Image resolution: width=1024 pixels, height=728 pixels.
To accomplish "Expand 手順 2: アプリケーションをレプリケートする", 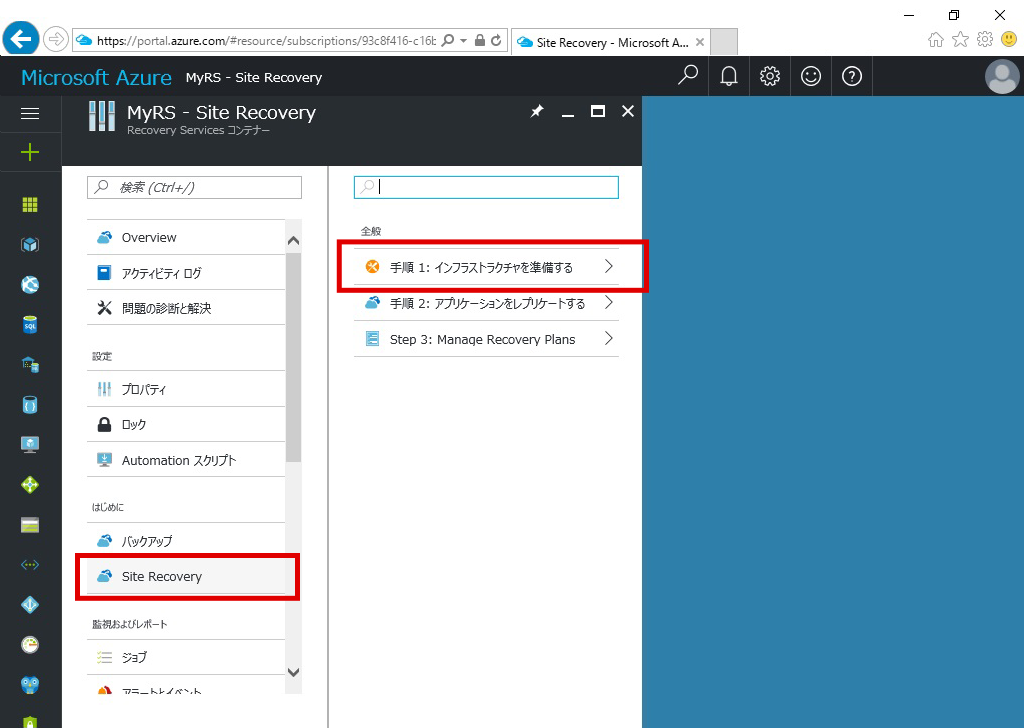I will pos(486,303).
